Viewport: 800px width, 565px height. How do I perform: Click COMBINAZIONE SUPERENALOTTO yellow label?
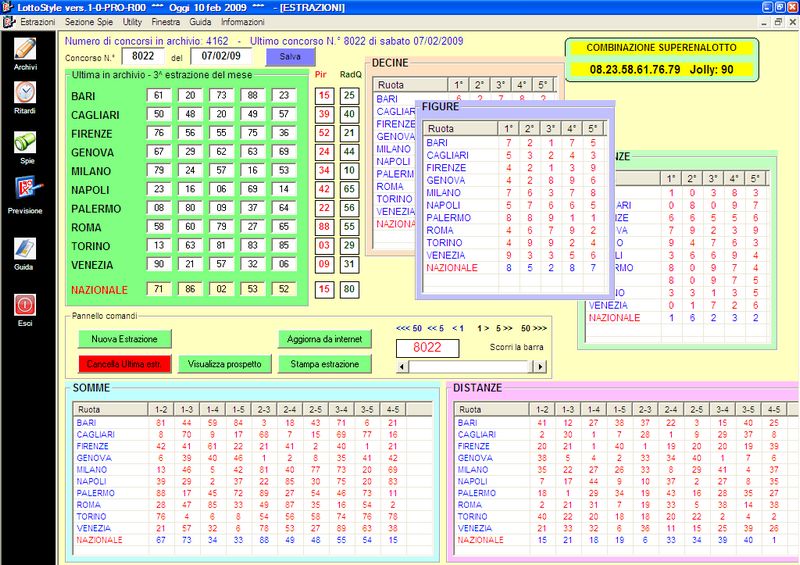662,47
